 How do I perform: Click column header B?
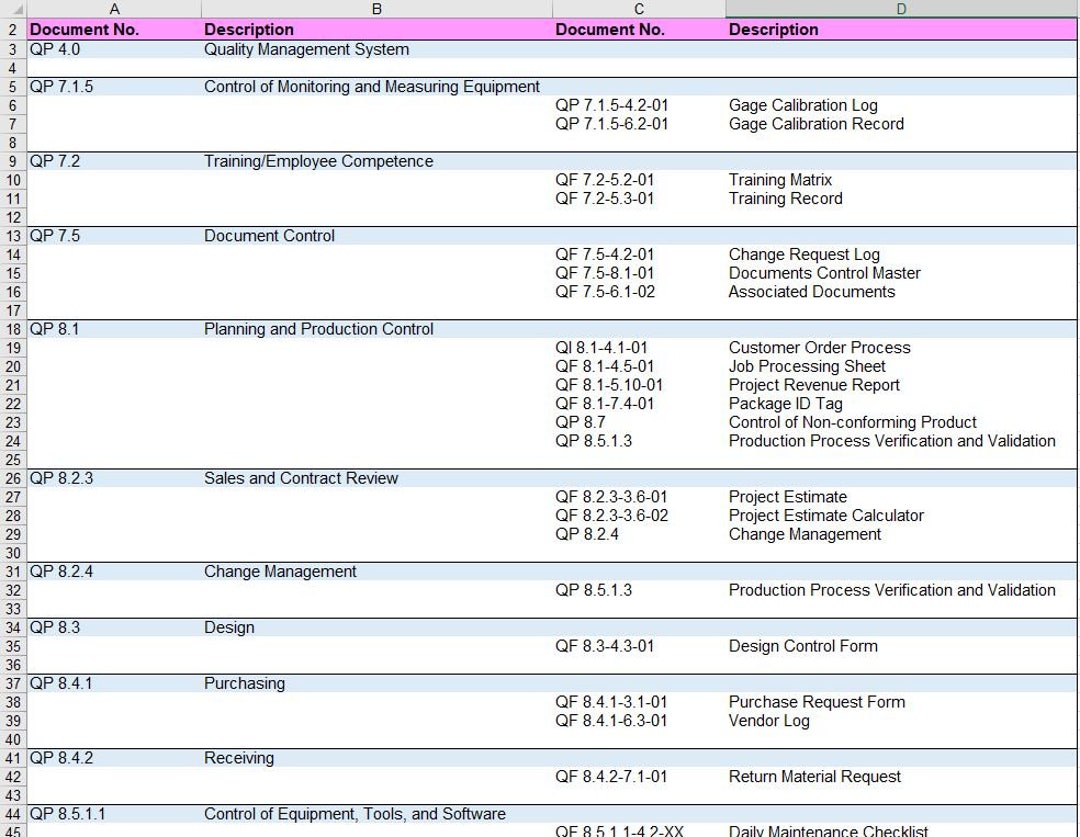(x=375, y=8)
